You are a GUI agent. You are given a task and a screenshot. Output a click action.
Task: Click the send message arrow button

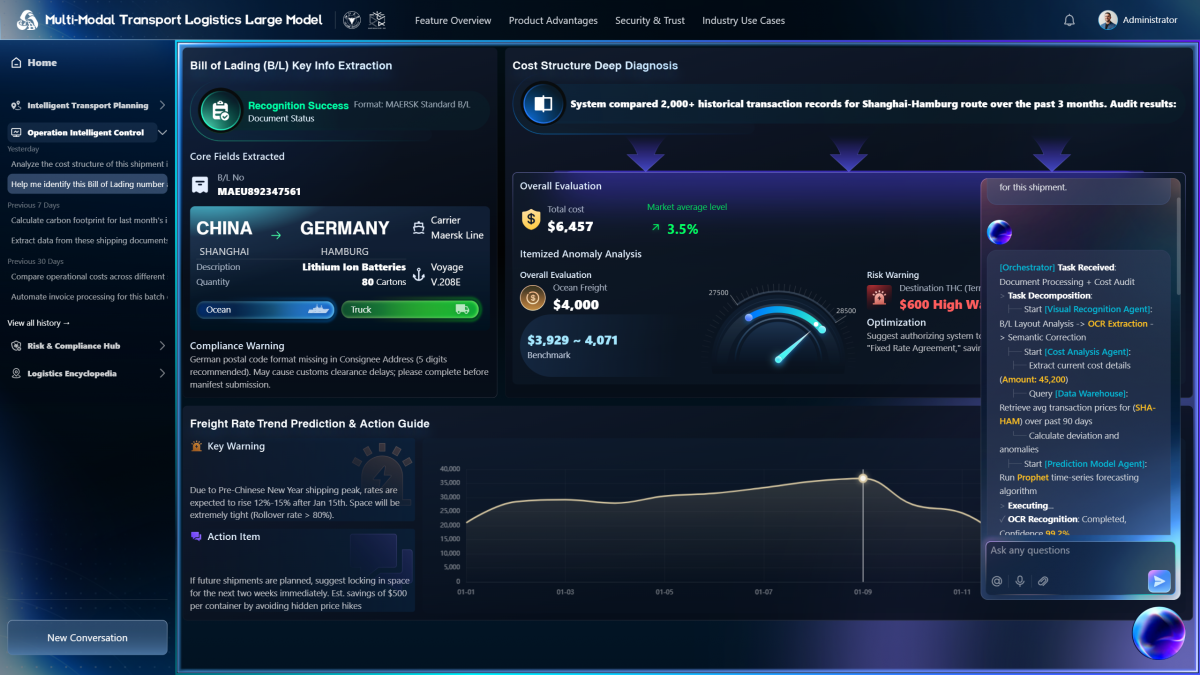point(1158,581)
